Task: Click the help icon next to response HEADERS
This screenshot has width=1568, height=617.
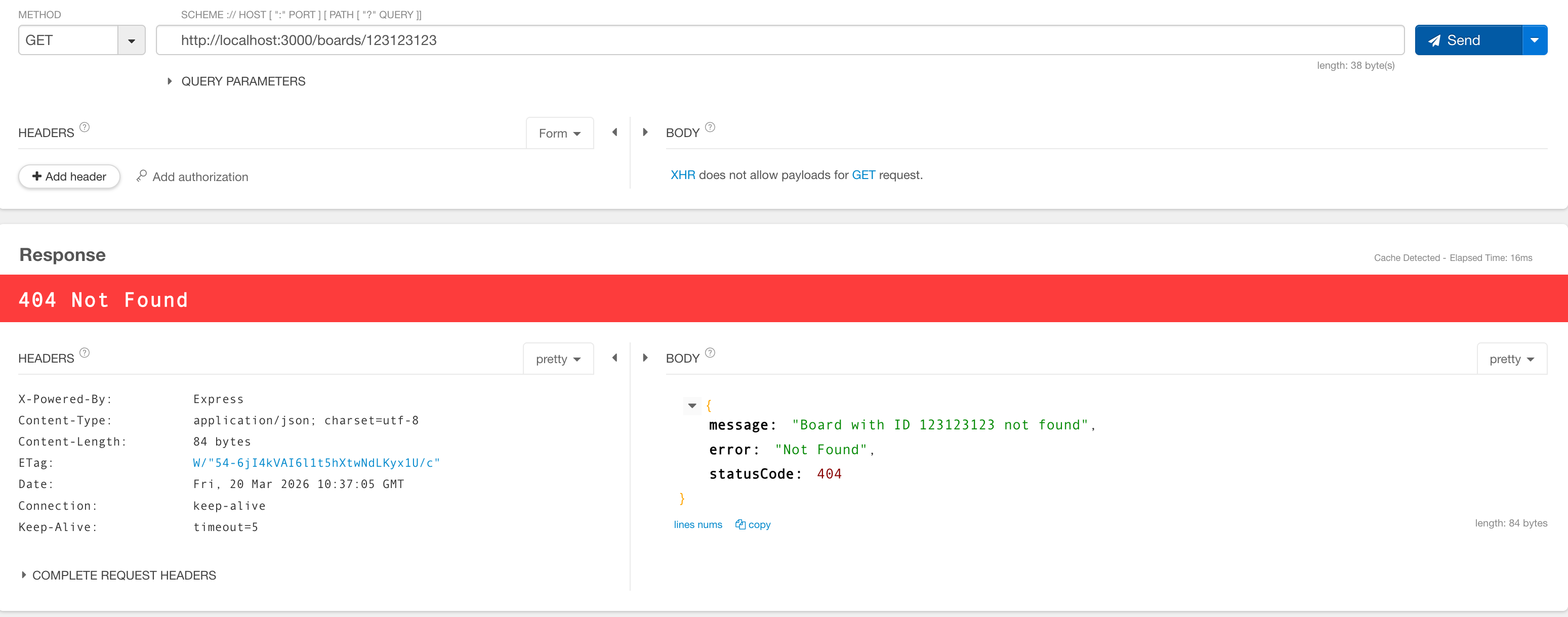Action: pos(85,353)
